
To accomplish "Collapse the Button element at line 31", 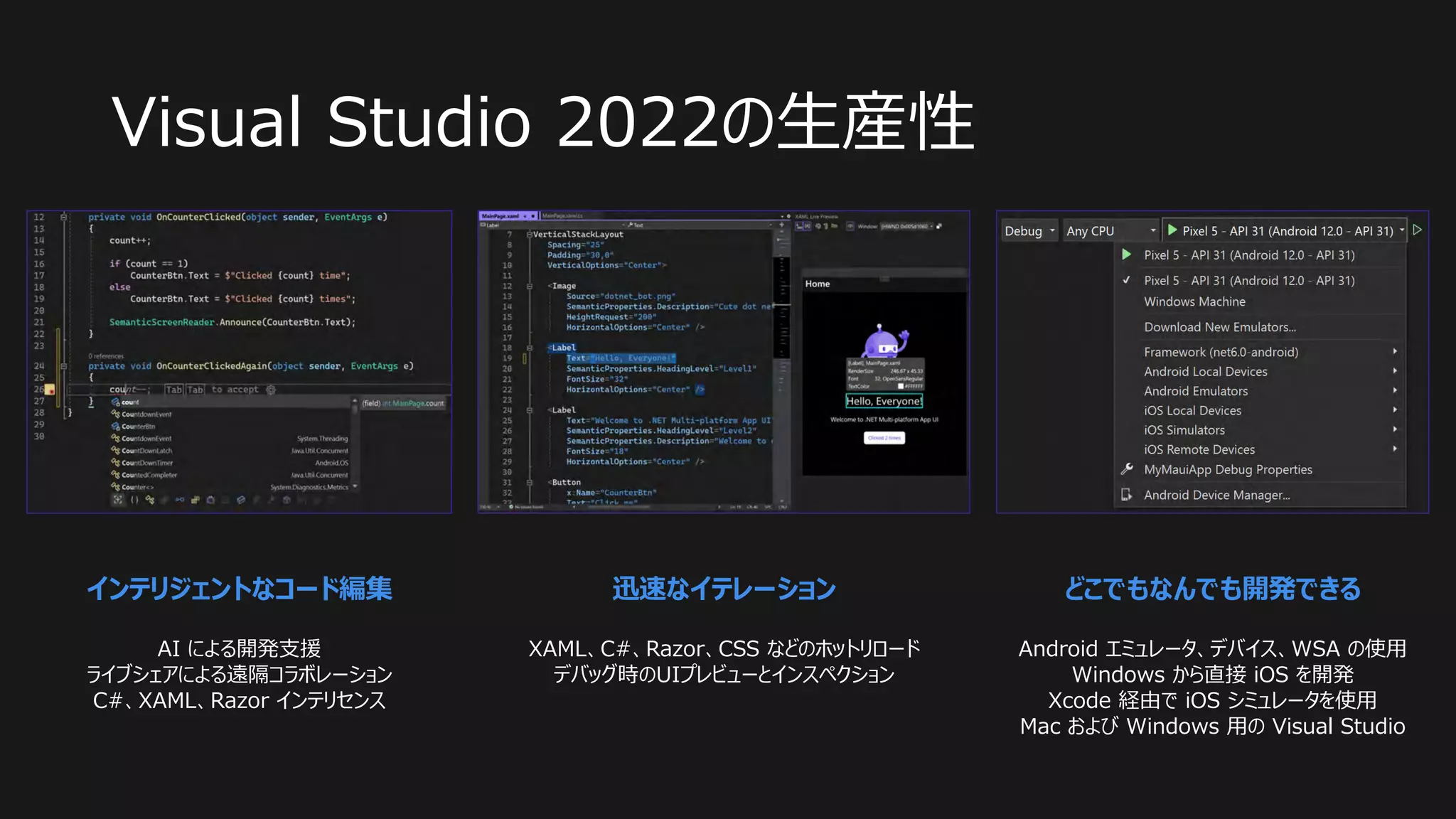I will point(529,482).
